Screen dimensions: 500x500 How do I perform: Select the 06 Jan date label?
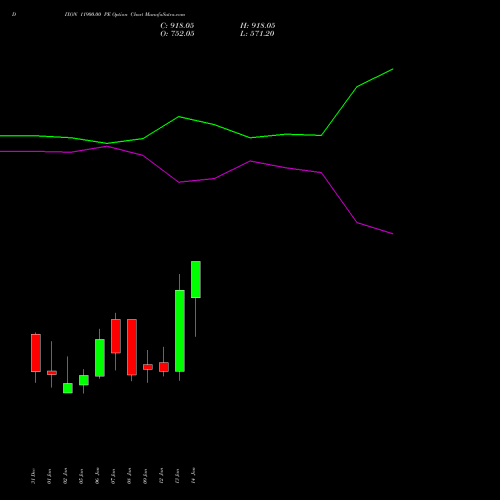click(x=97, y=476)
